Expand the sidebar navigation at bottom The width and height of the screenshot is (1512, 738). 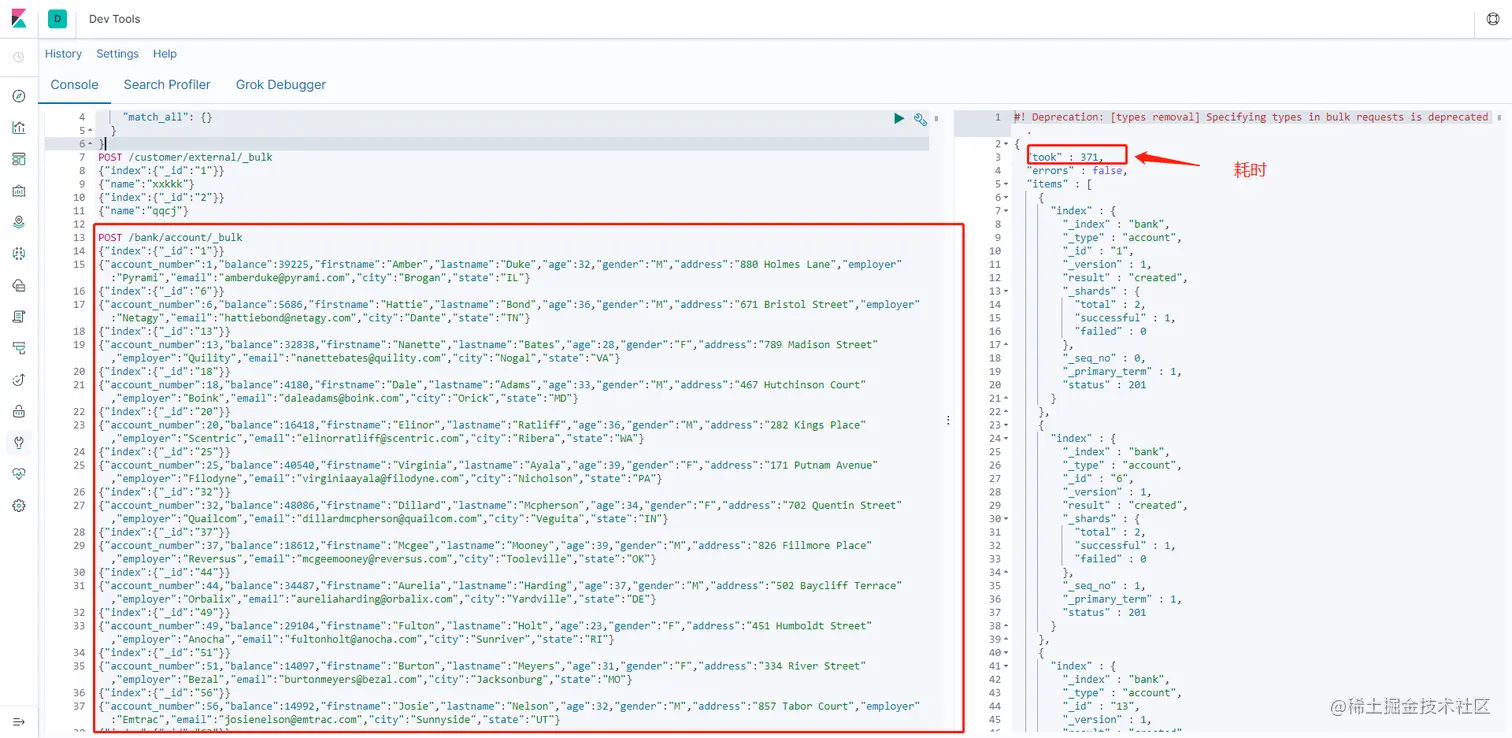[19, 721]
